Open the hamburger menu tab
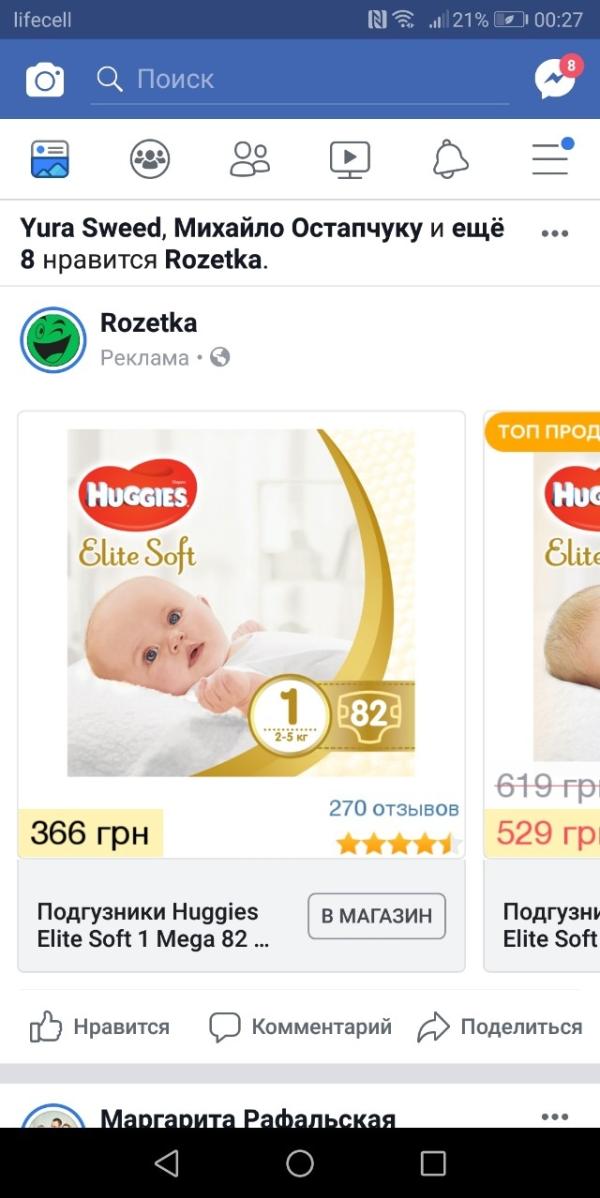 pyautogui.click(x=552, y=157)
